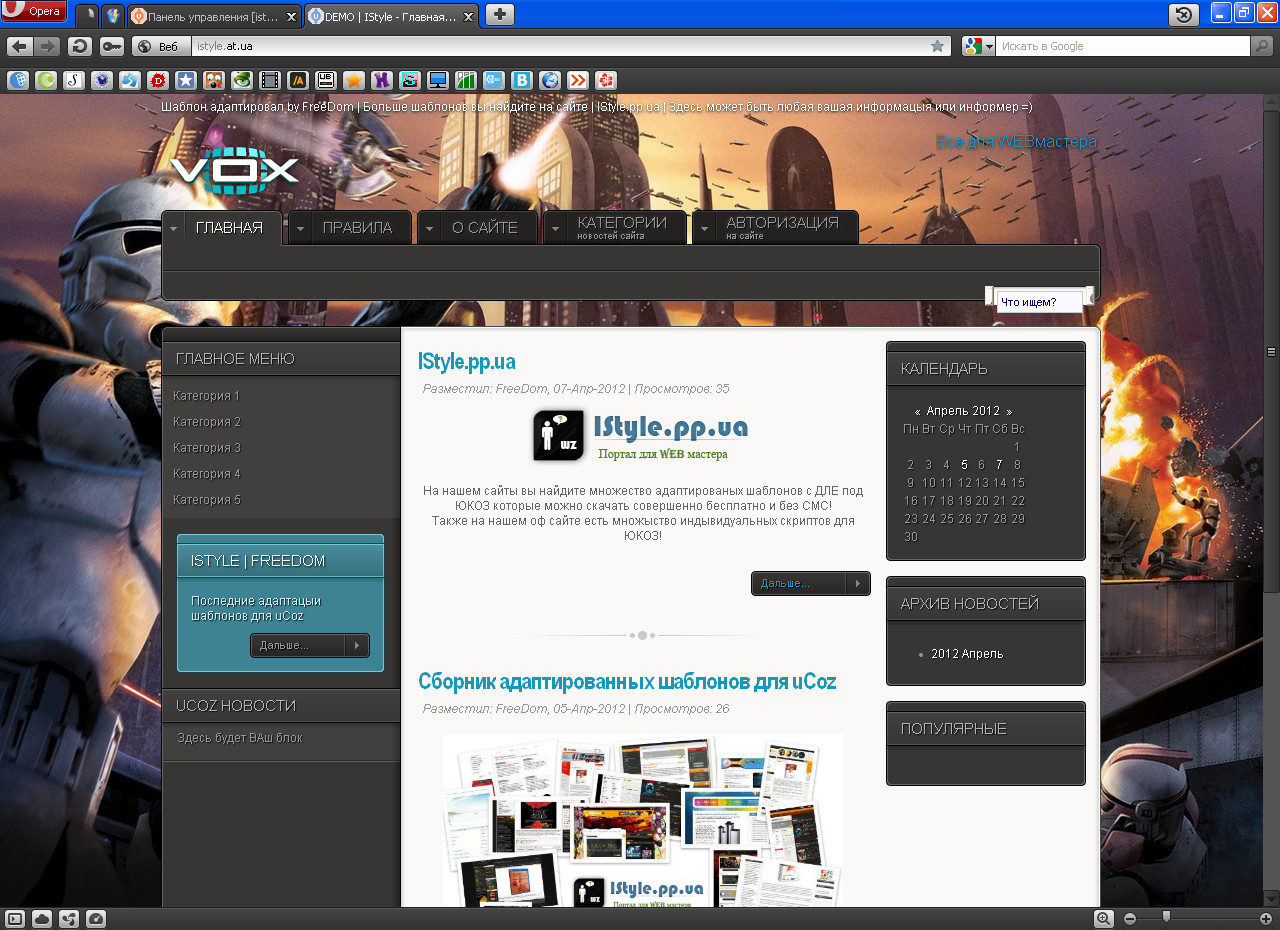Open 'Категория 3' in the main menu
Viewport: 1280px width, 930px height.
(x=207, y=448)
